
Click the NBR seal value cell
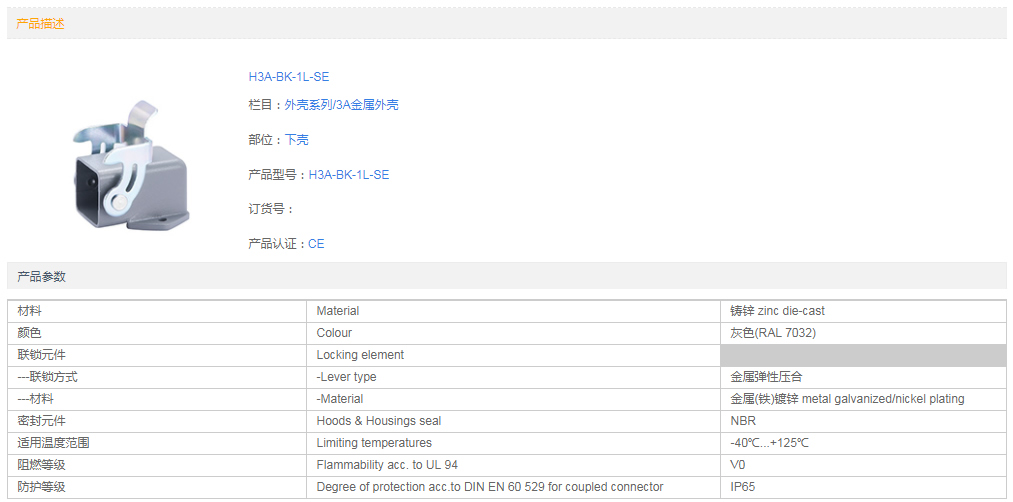coord(743,421)
